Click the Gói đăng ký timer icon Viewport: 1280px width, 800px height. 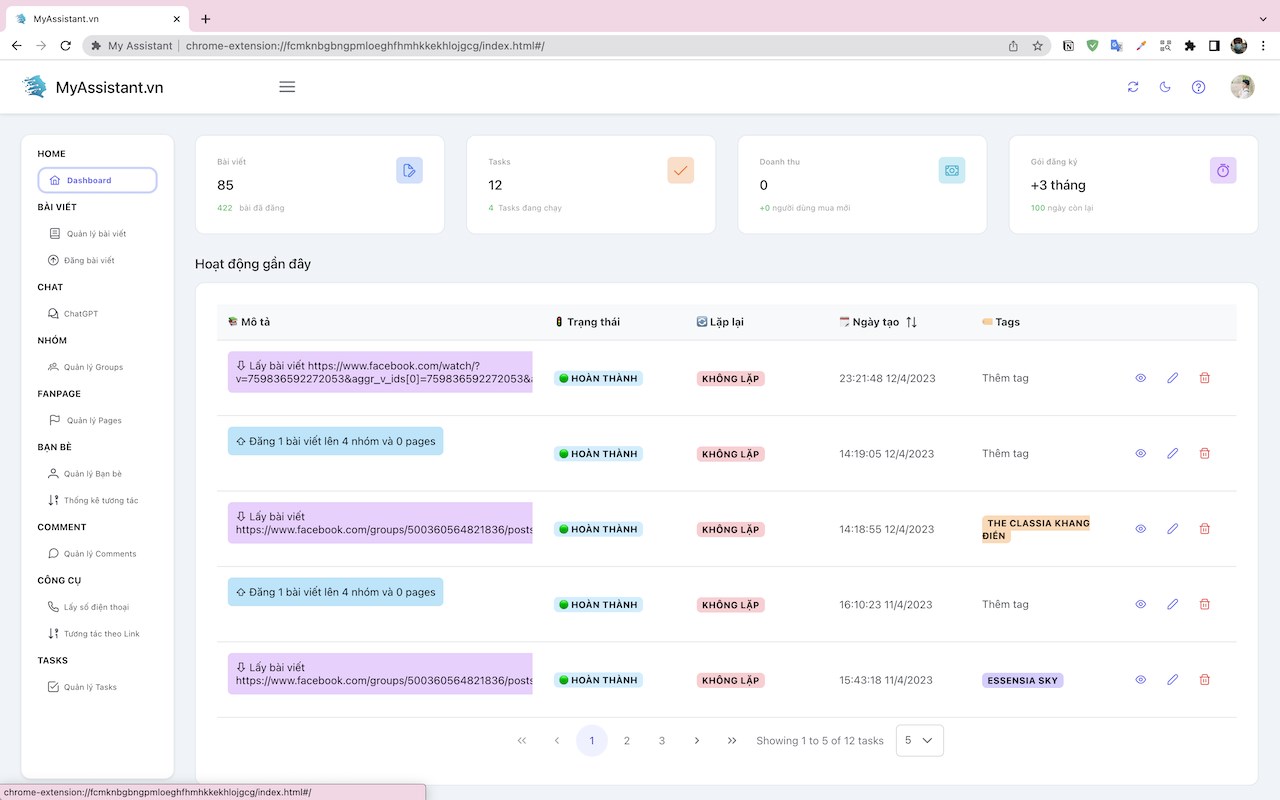(x=1223, y=170)
